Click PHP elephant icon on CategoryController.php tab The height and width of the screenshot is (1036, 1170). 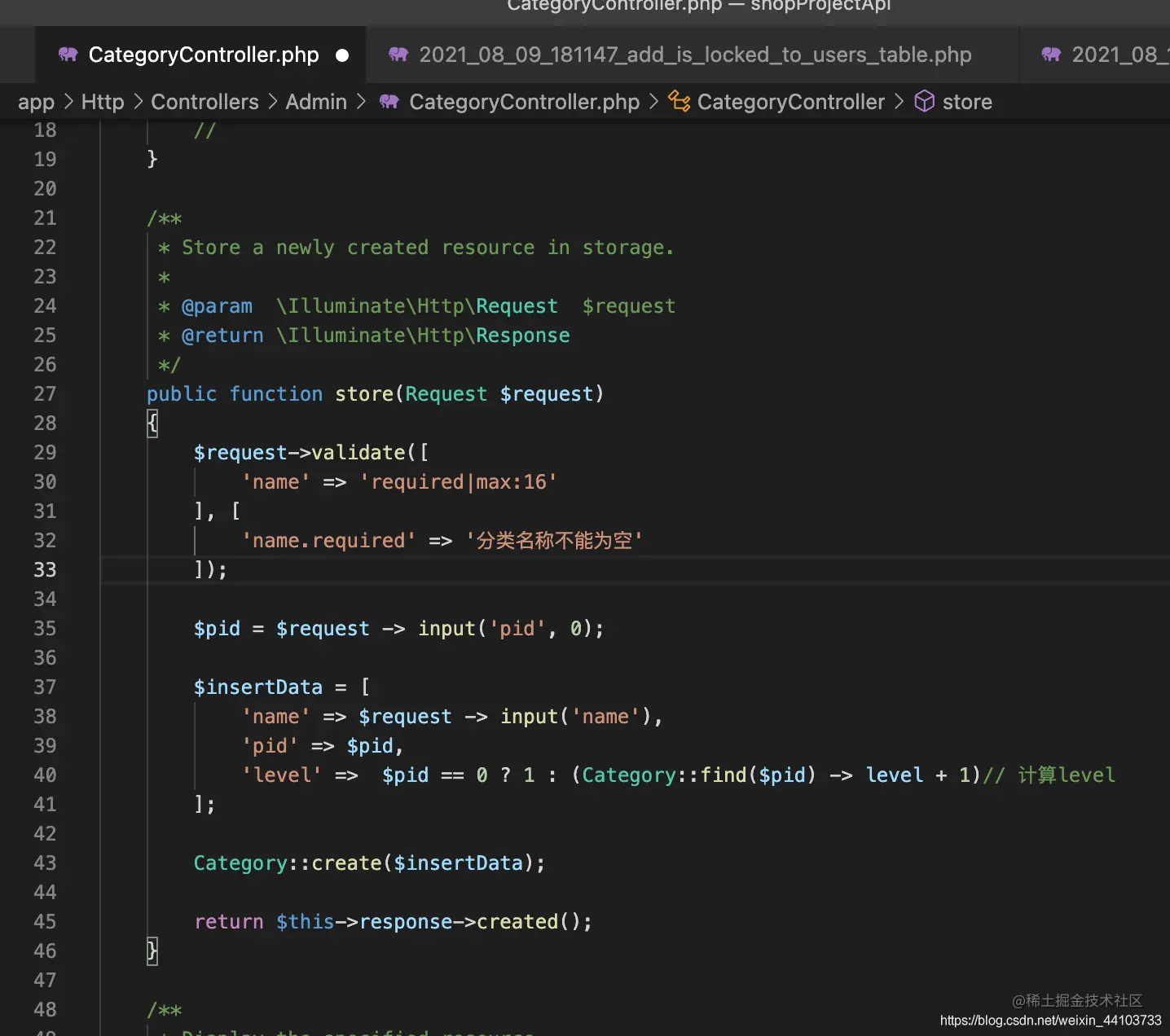tap(68, 55)
